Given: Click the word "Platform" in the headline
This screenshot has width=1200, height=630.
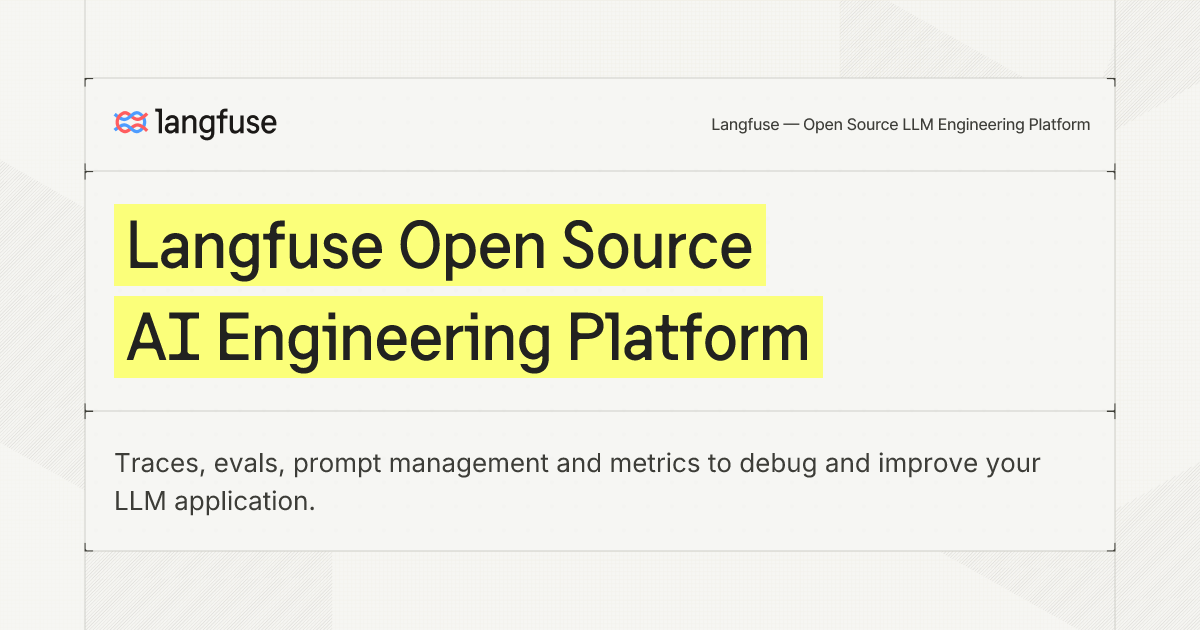Looking at the screenshot, I should click(x=689, y=337).
